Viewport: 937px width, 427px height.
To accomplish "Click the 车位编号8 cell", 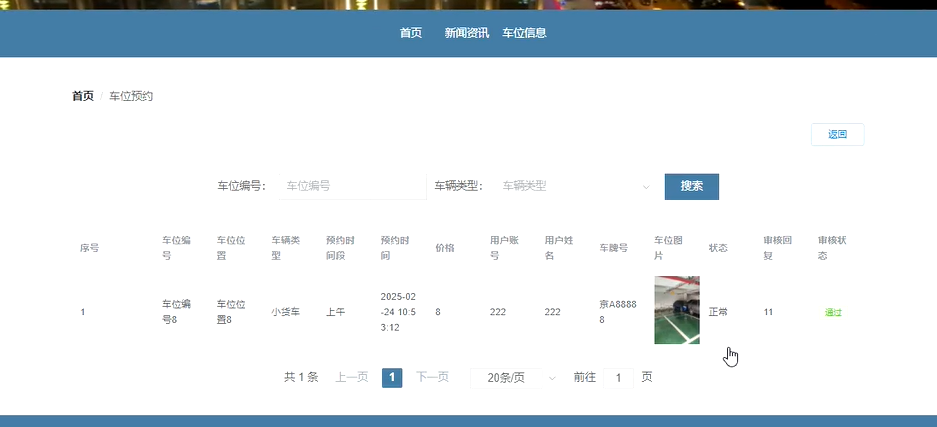I will click(x=176, y=312).
